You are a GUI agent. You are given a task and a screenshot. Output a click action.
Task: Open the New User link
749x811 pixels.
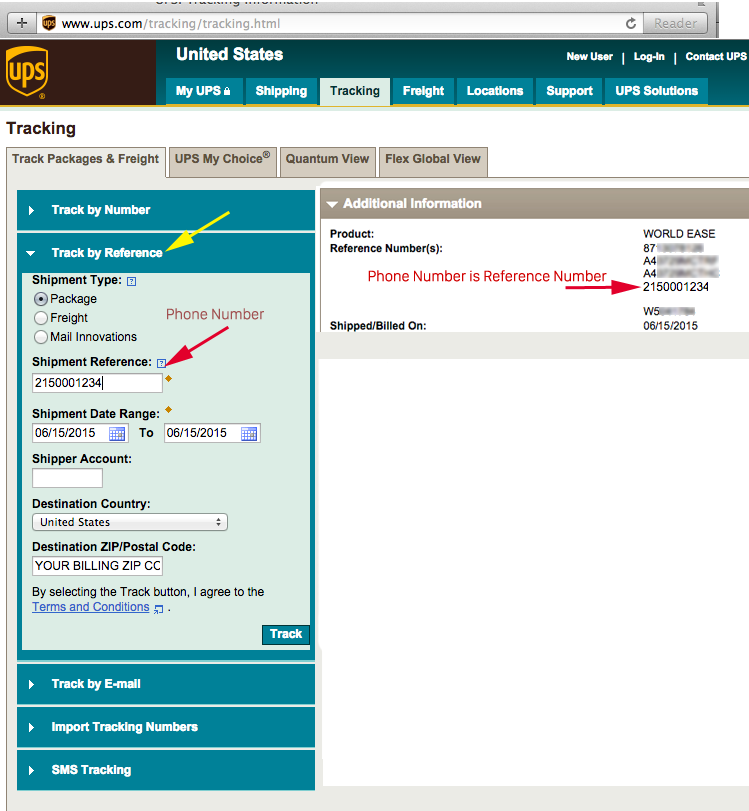tap(589, 56)
